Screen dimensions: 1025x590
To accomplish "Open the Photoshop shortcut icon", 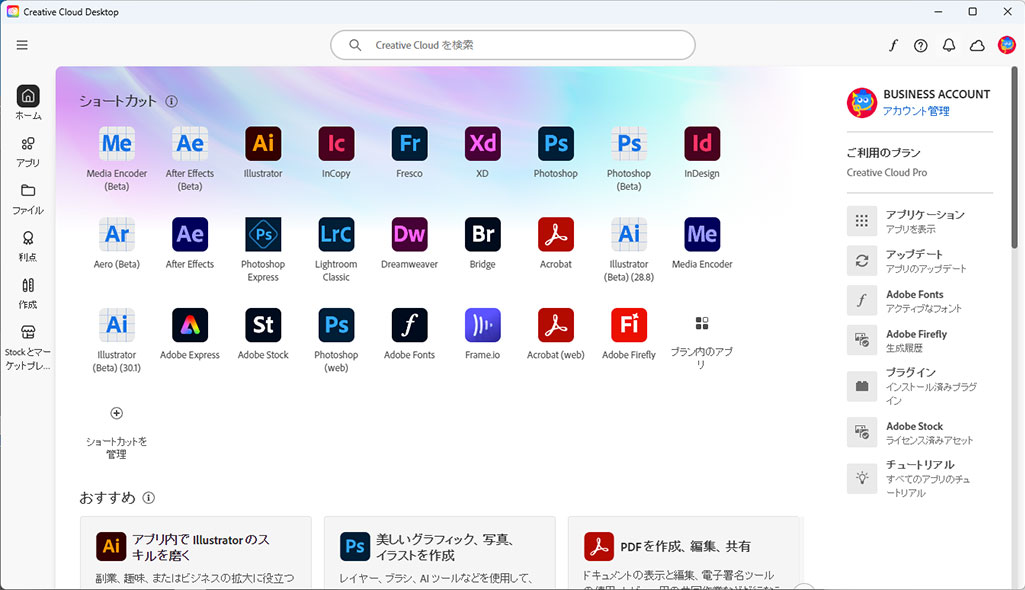I will pos(555,144).
